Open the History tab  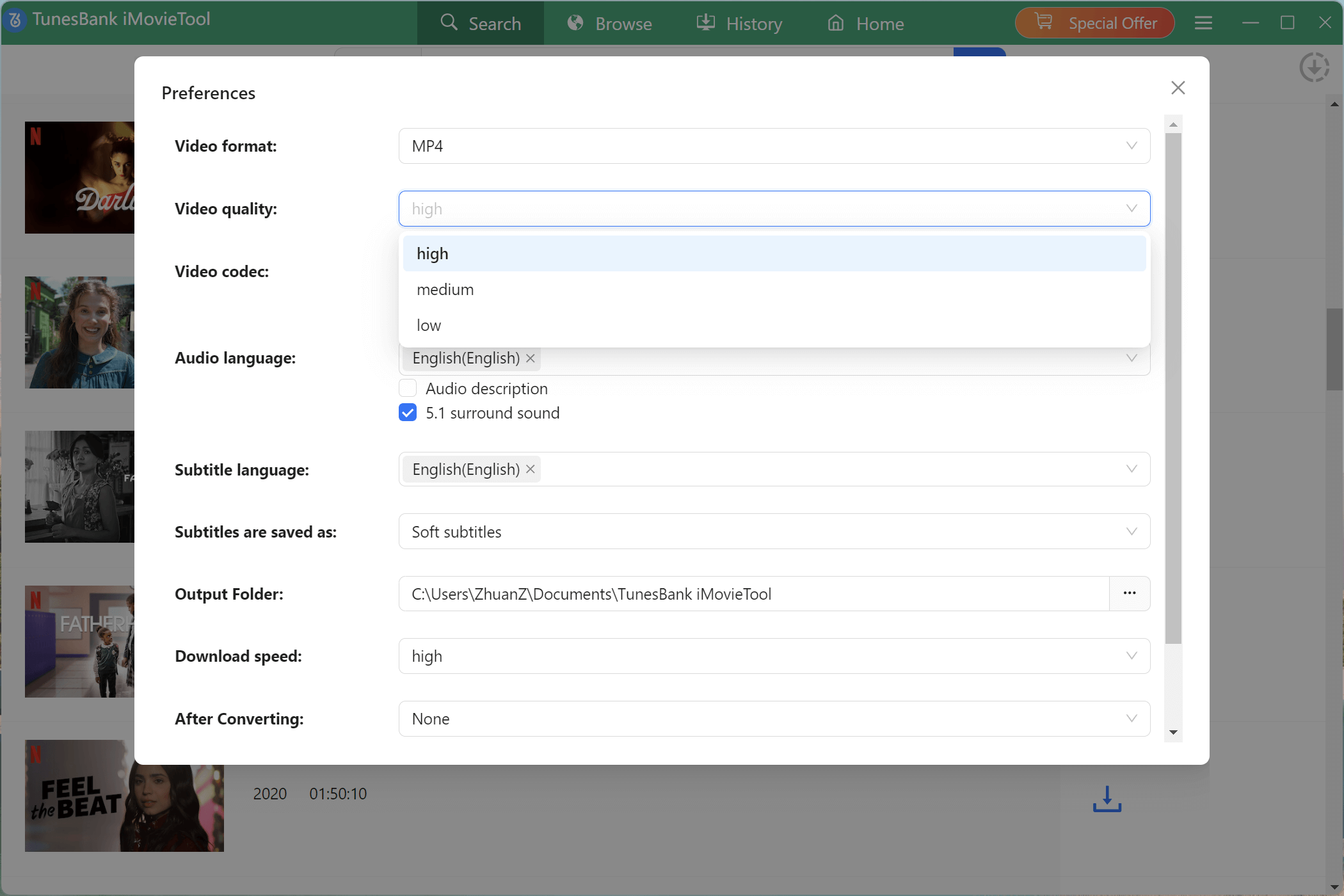click(x=739, y=23)
